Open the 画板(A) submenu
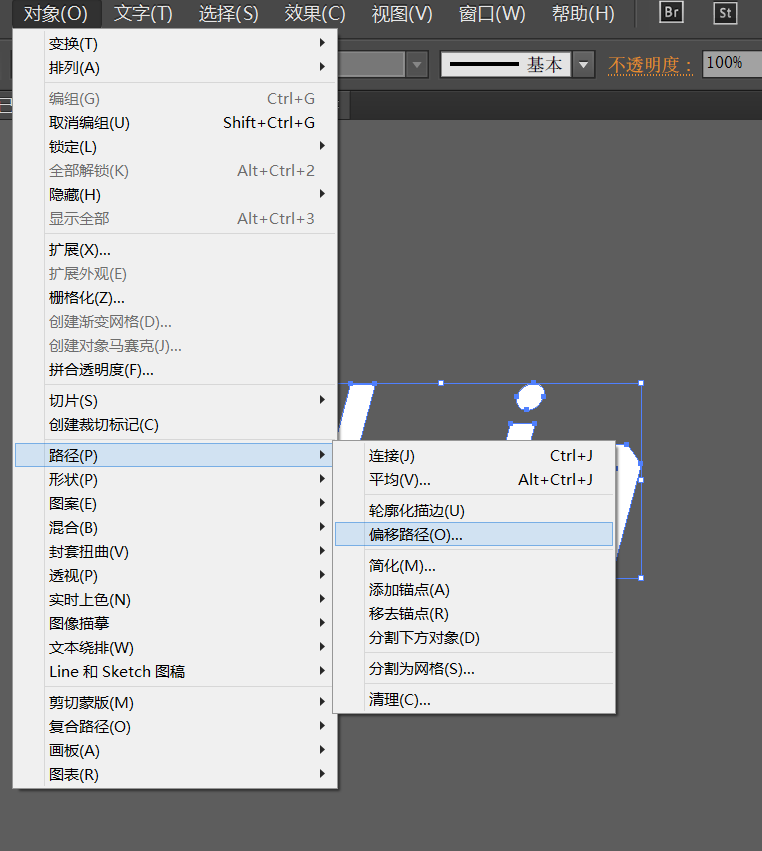Viewport: 762px width, 851px height. pos(176,751)
